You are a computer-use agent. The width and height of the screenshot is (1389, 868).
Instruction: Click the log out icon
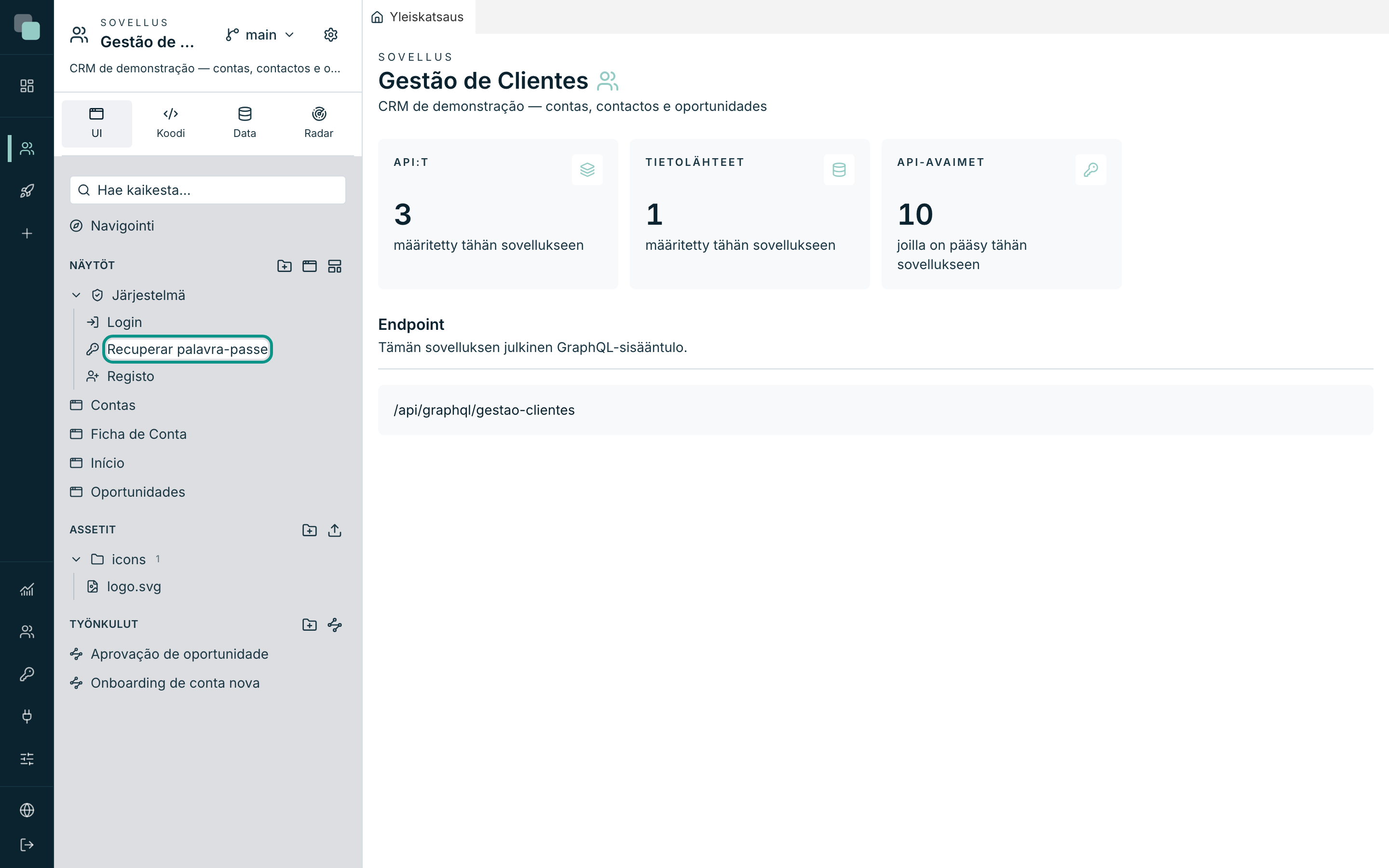coord(27,844)
